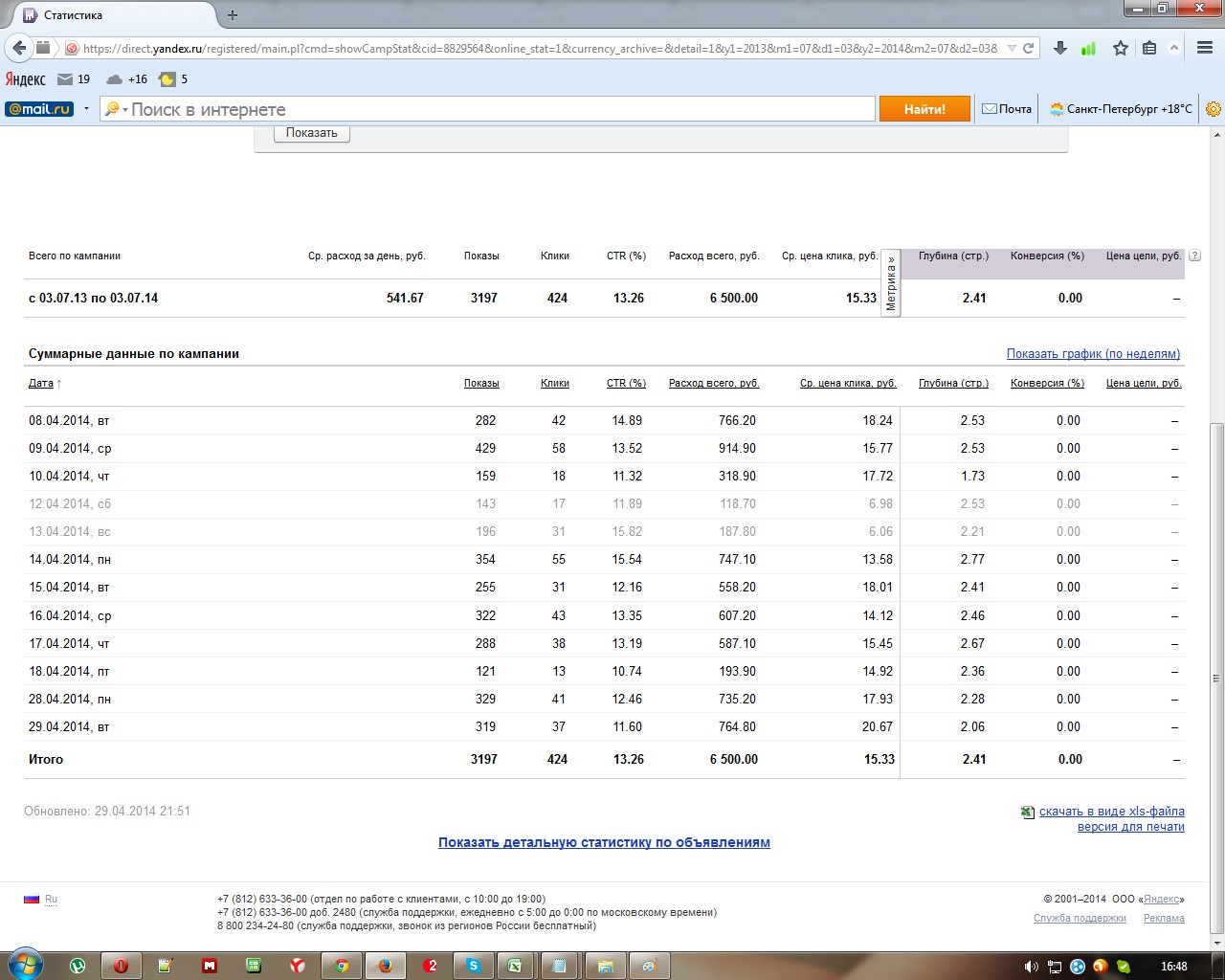Click the Поиск в интернете search field
The height and width of the screenshot is (980, 1225).
click(x=501, y=109)
